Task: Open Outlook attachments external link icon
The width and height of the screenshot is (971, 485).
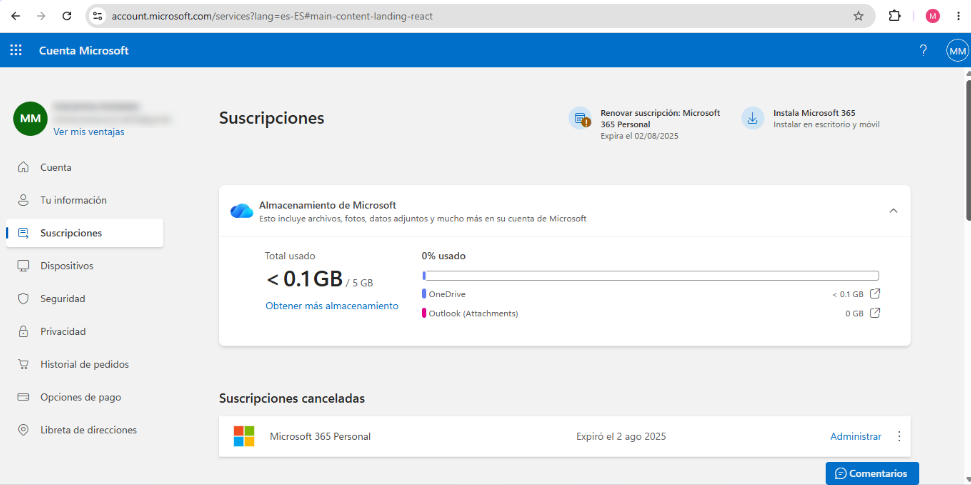Action: 874,313
